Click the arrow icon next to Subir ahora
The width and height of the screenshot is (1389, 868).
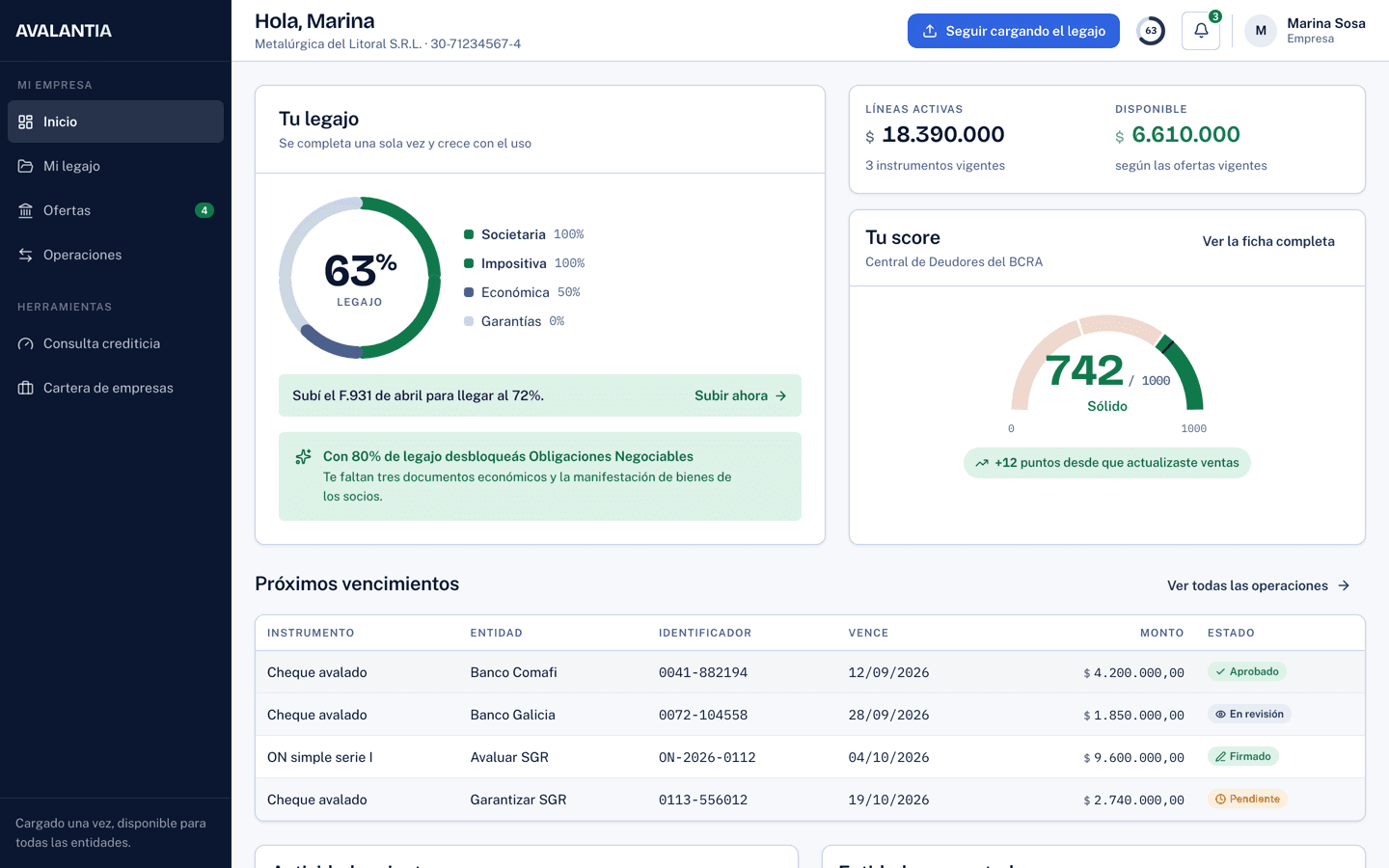coord(781,395)
